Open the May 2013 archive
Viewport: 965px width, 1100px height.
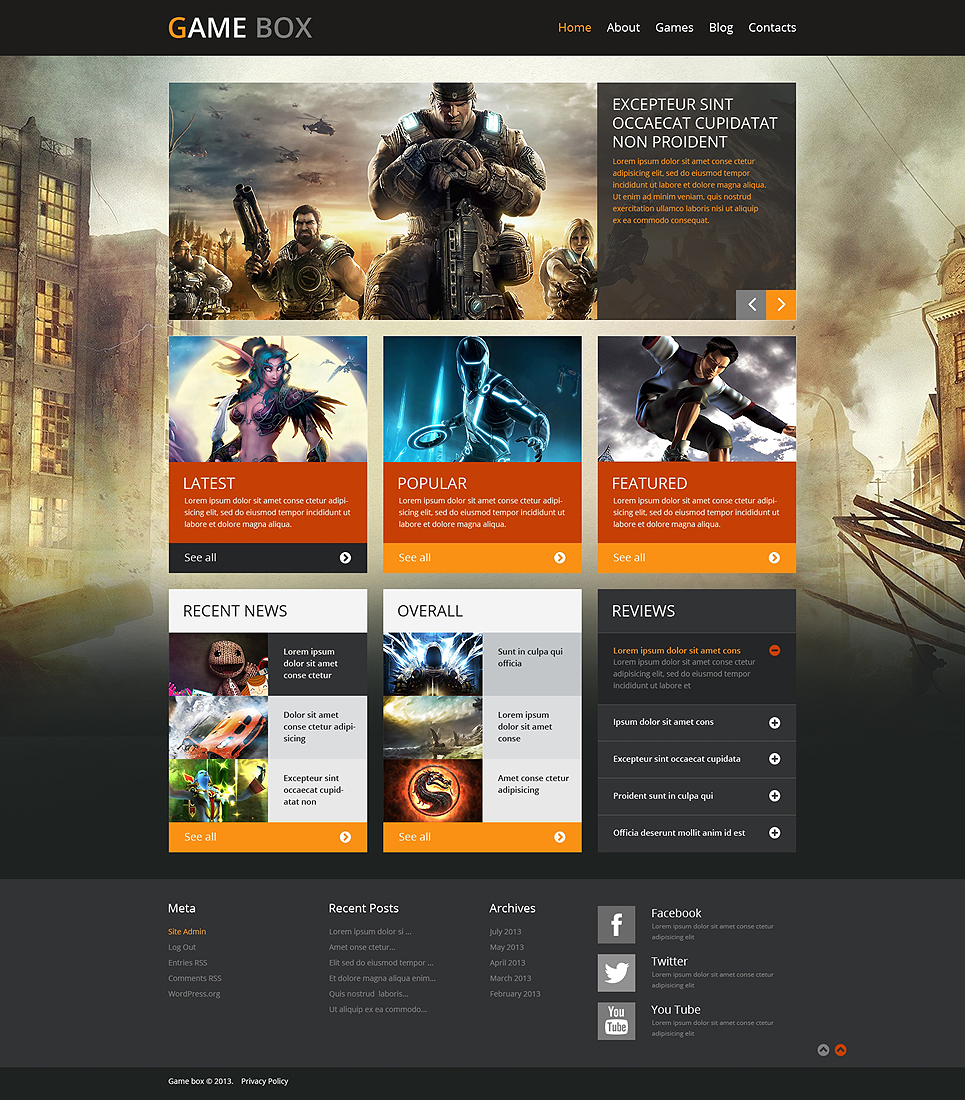(x=507, y=947)
